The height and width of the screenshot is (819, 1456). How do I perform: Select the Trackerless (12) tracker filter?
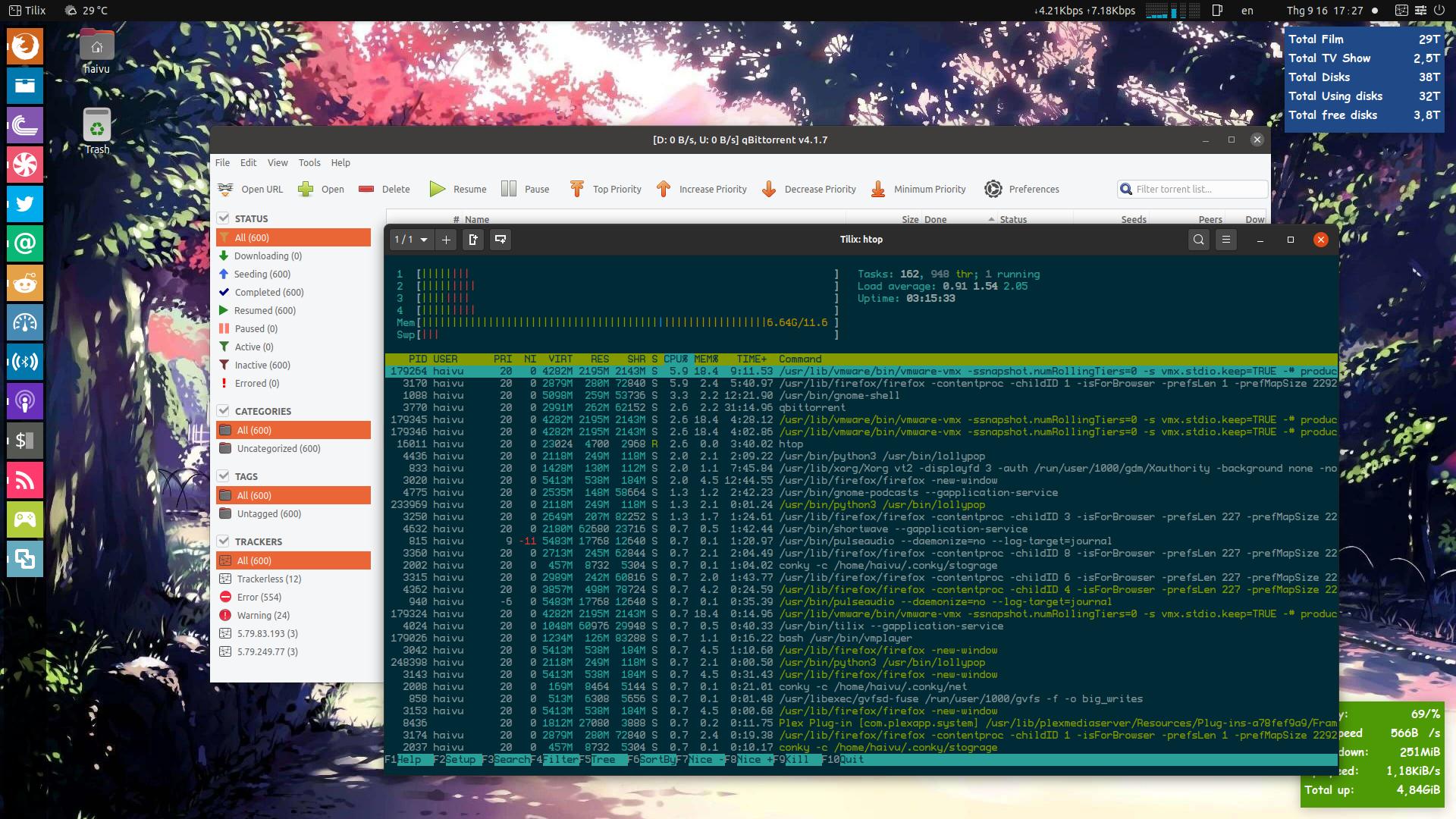tap(293, 579)
